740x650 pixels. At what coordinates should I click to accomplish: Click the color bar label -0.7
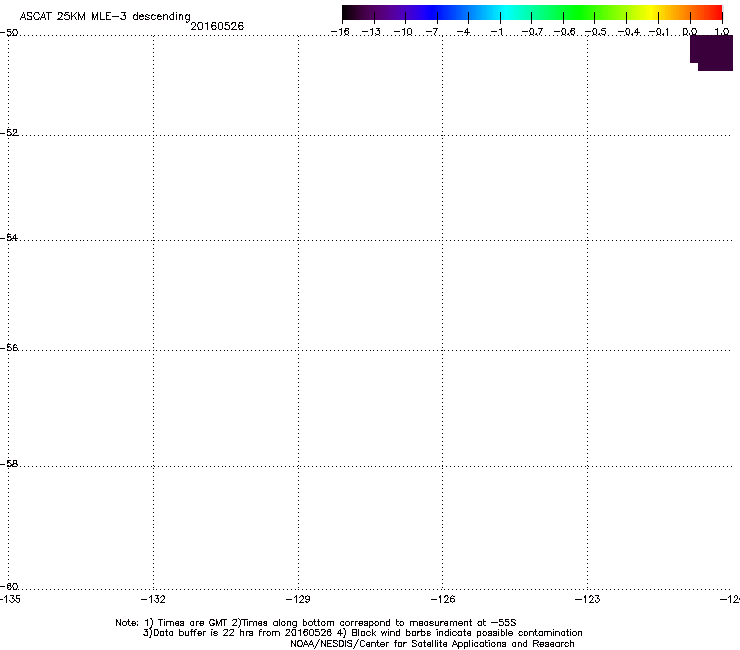click(532, 32)
